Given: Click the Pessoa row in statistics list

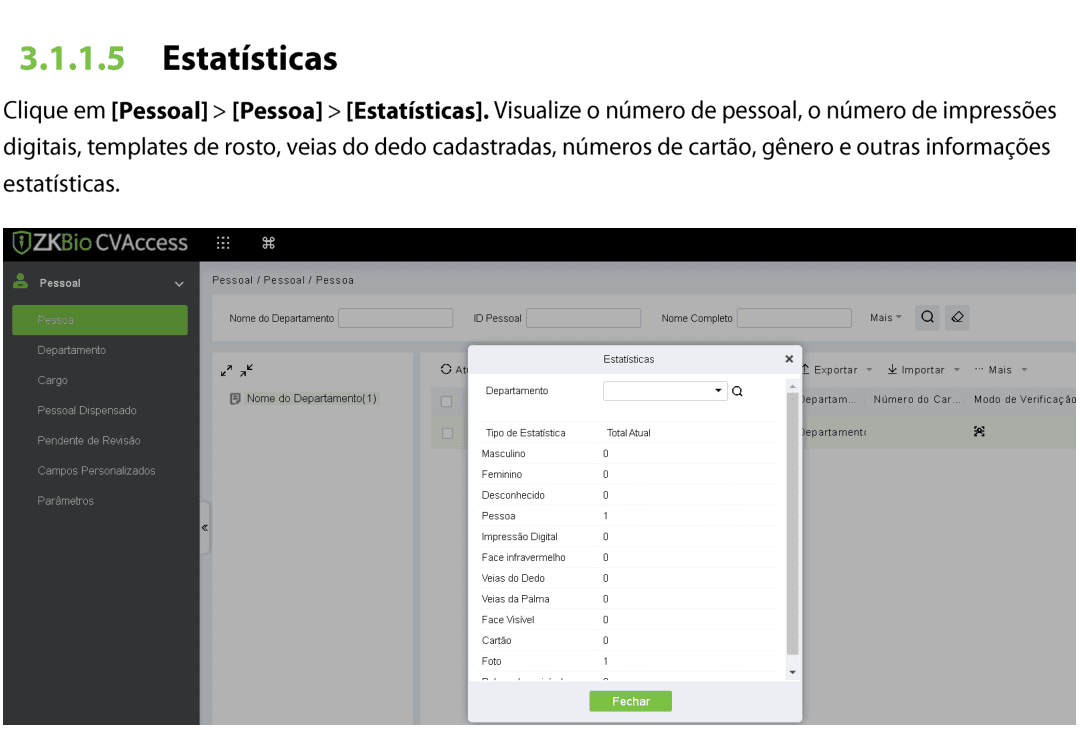Looking at the screenshot, I should coord(628,516).
